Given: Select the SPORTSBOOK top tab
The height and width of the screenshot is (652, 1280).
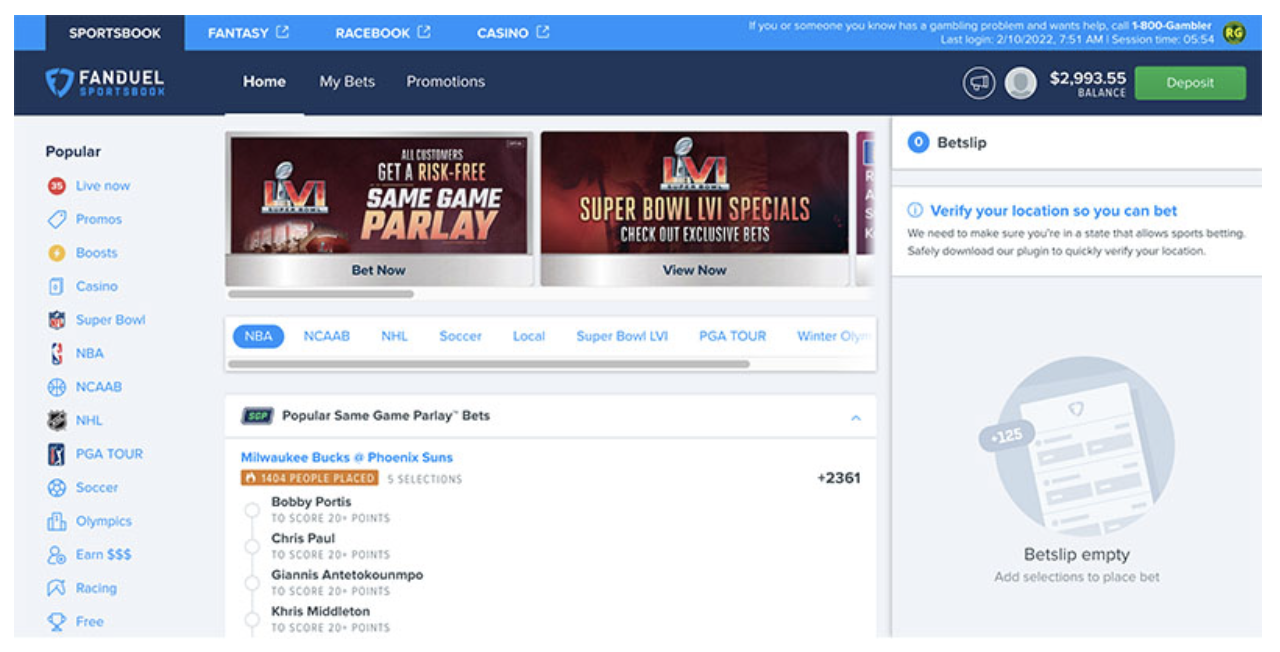Looking at the screenshot, I should coord(115,33).
